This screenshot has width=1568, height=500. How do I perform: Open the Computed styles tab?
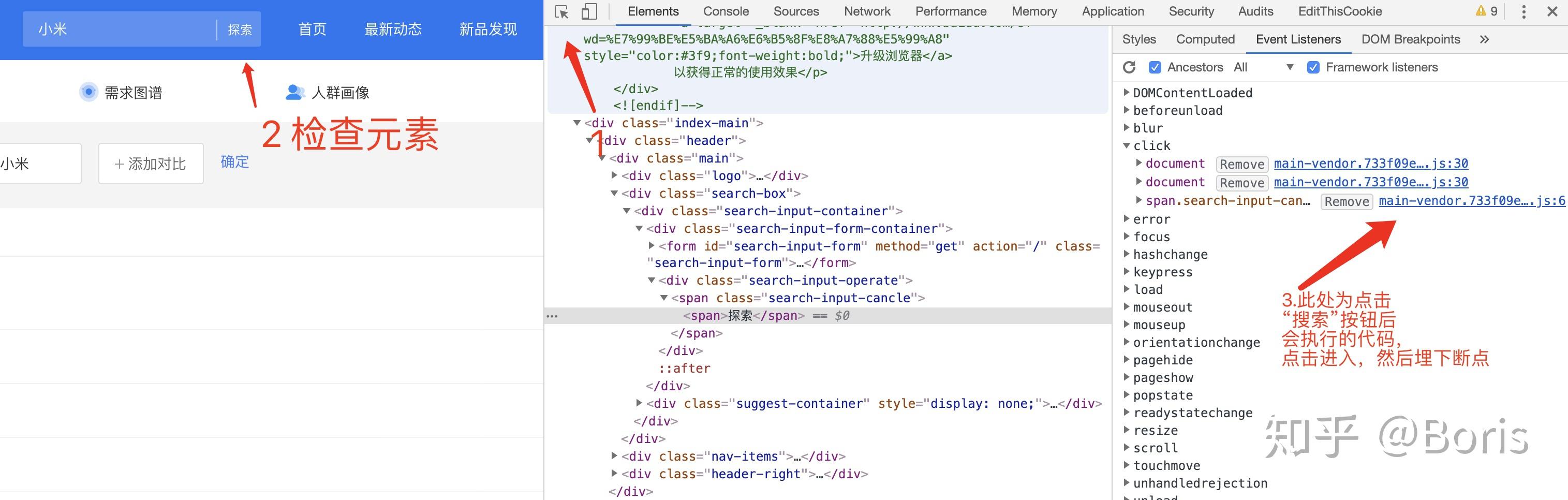tap(1205, 39)
